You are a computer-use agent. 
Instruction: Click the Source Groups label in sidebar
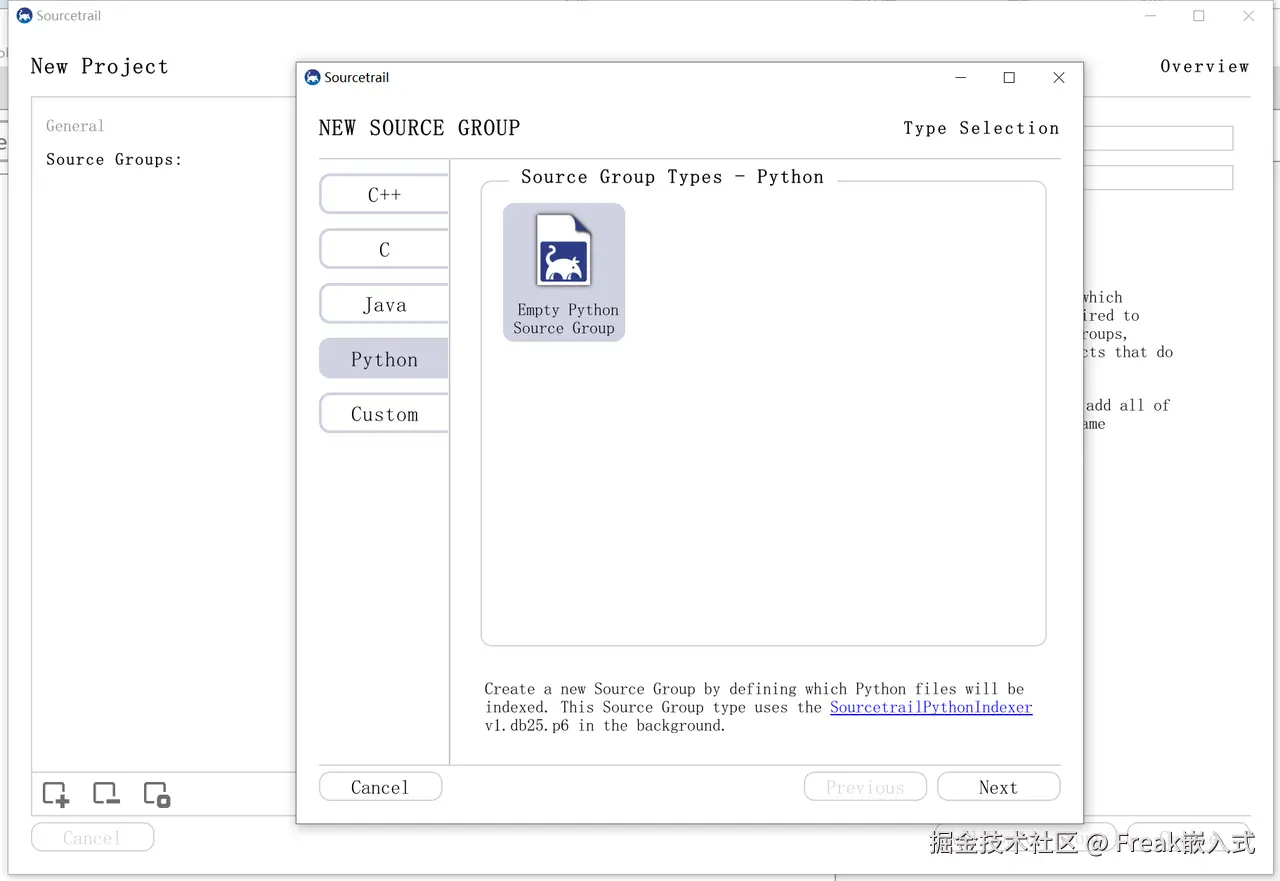(114, 159)
